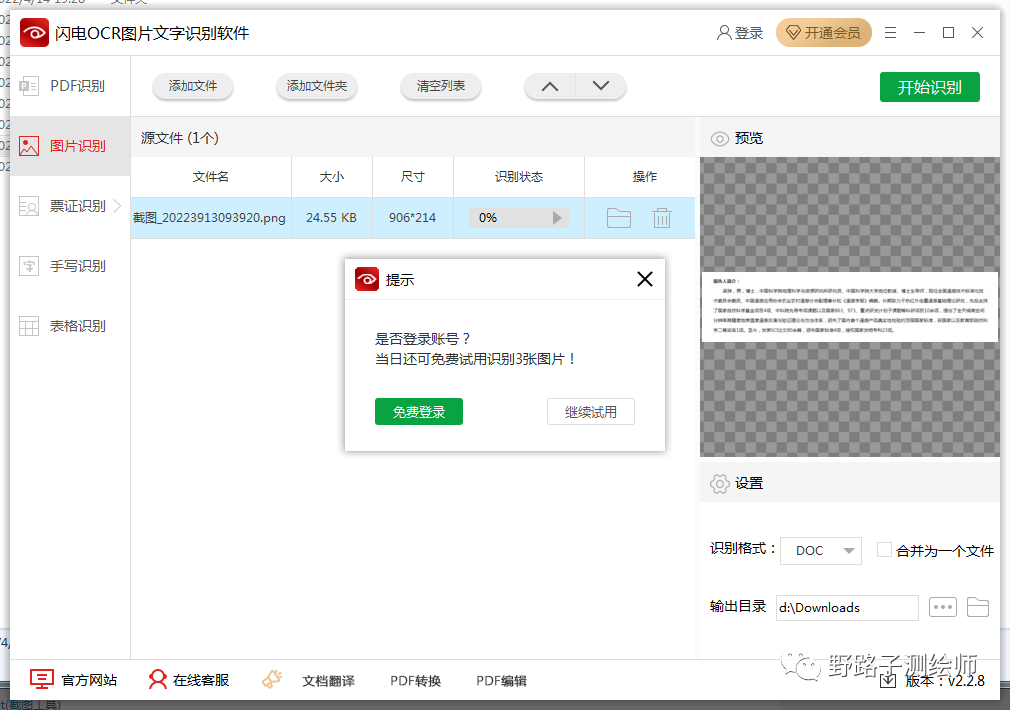Click the settings gear icon
This screenshot has height=710, width=1010.
pos(719,483)
